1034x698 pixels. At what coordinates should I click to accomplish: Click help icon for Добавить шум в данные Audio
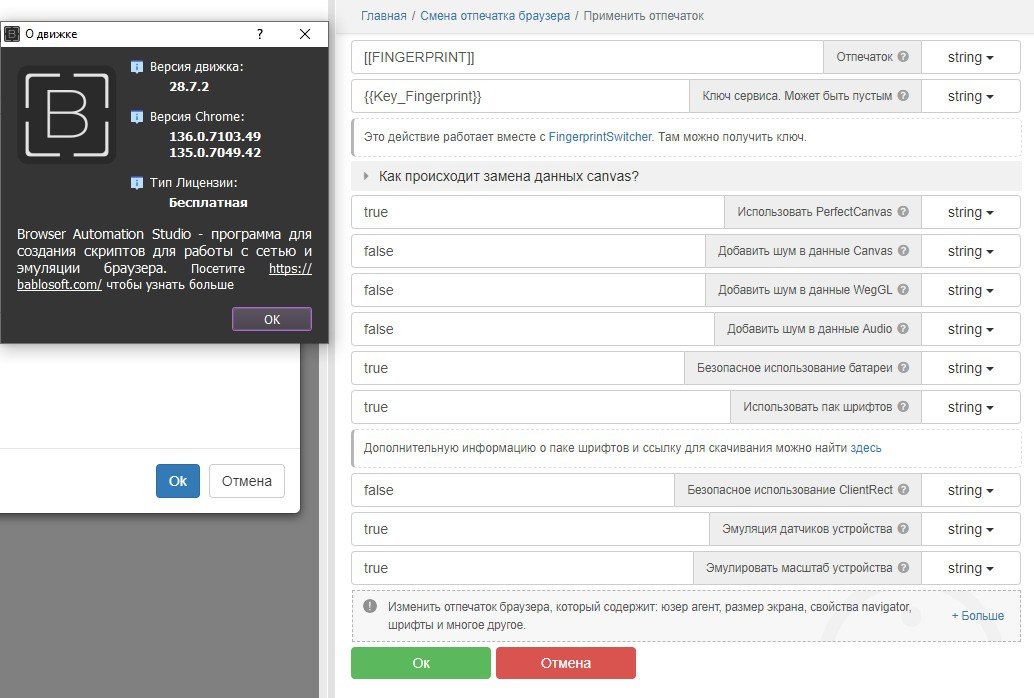point(903,329)
